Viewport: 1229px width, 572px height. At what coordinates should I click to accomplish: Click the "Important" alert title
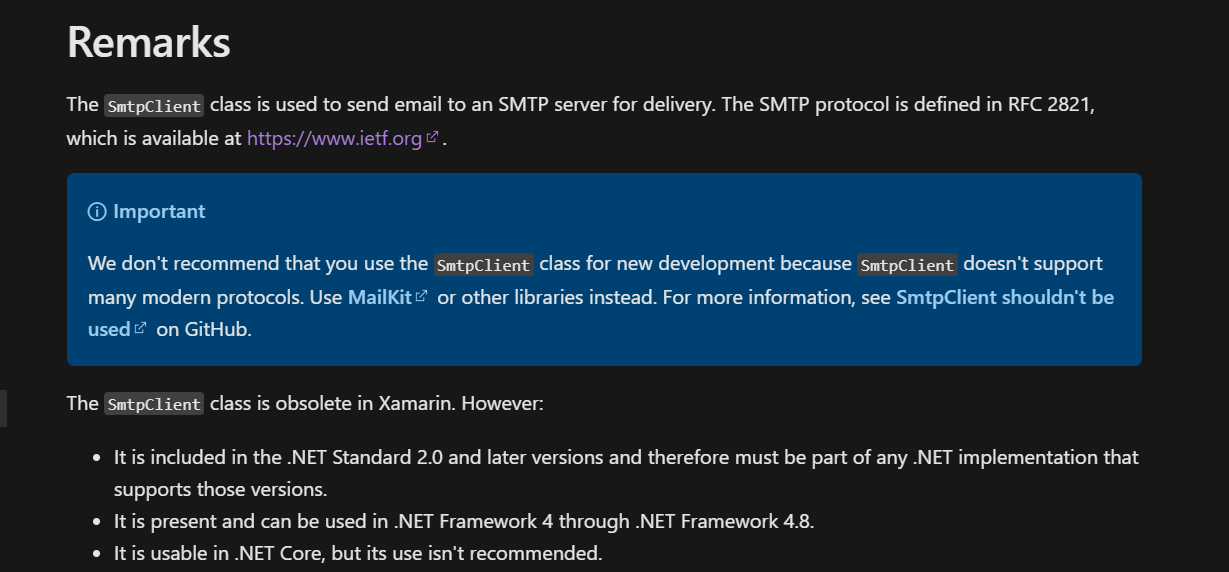pyautogui.click(x=159, y=212)
